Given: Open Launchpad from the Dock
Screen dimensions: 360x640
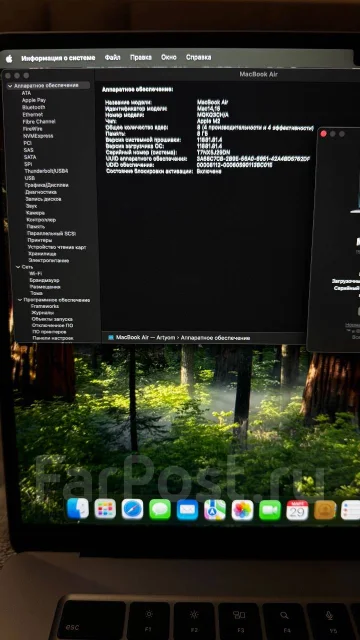Looking at the screenshot, I should click(105, 509).
